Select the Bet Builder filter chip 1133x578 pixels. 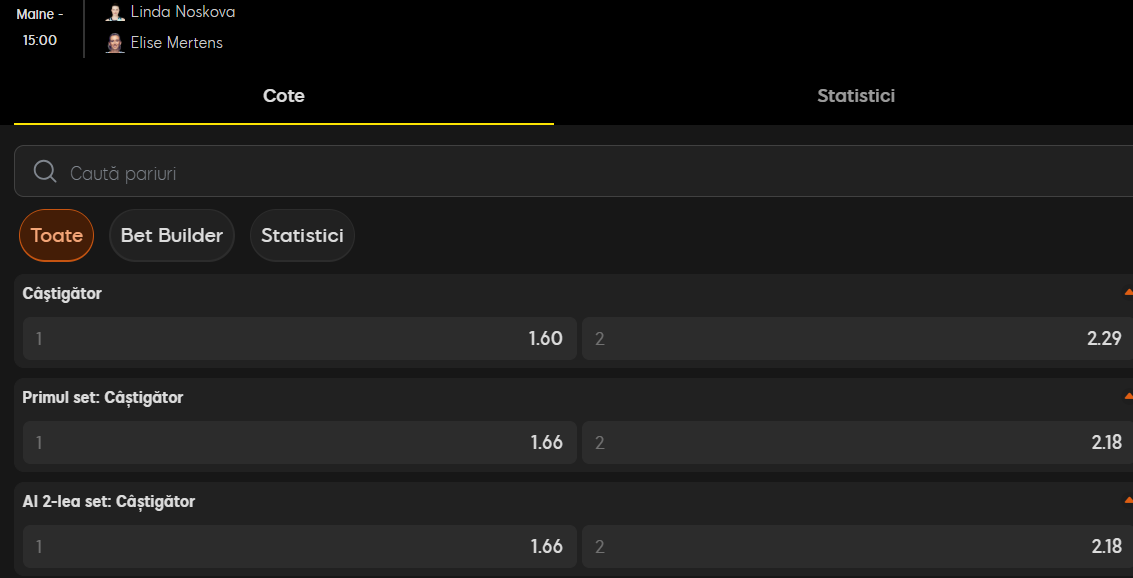tap(172, 236)
